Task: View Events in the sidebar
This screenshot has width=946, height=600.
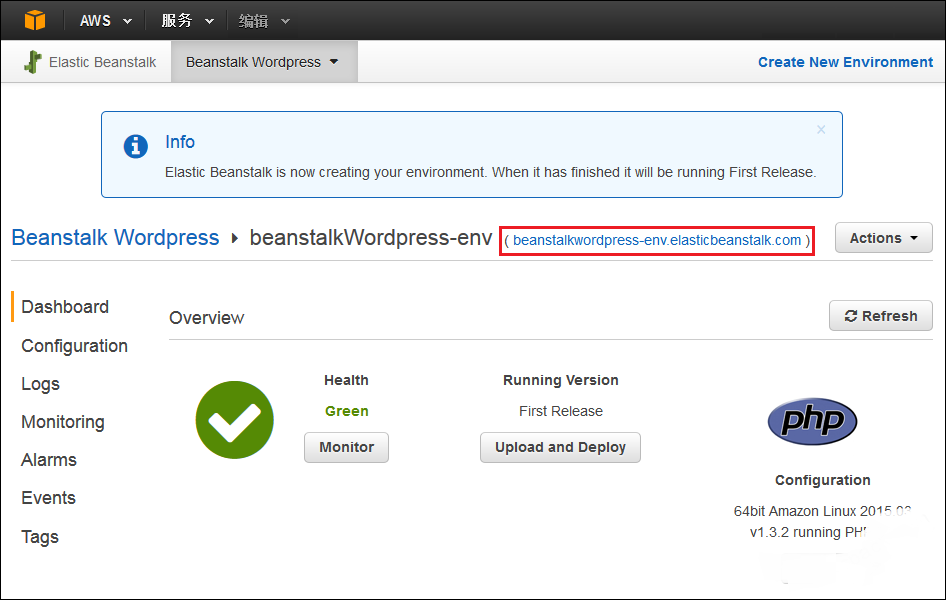Action: [x=49, y=498]
